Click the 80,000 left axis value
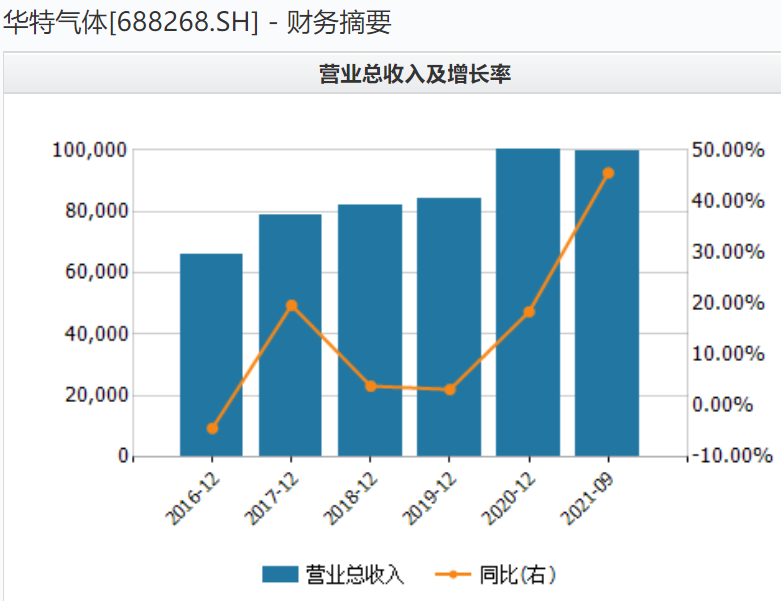Screen dimensions: 781x601 click(x=97, y=211)
